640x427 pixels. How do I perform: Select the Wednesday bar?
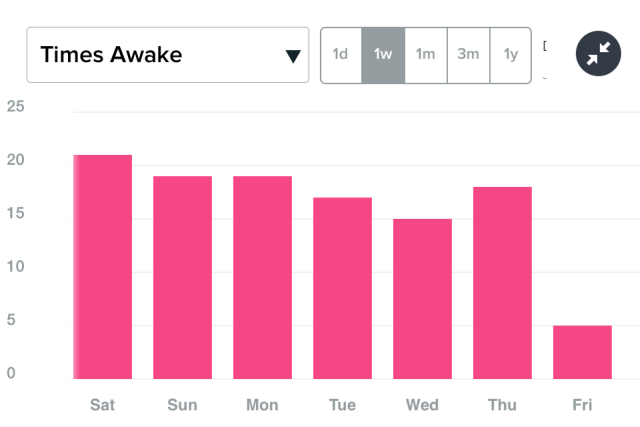click(x=422, y=298)
